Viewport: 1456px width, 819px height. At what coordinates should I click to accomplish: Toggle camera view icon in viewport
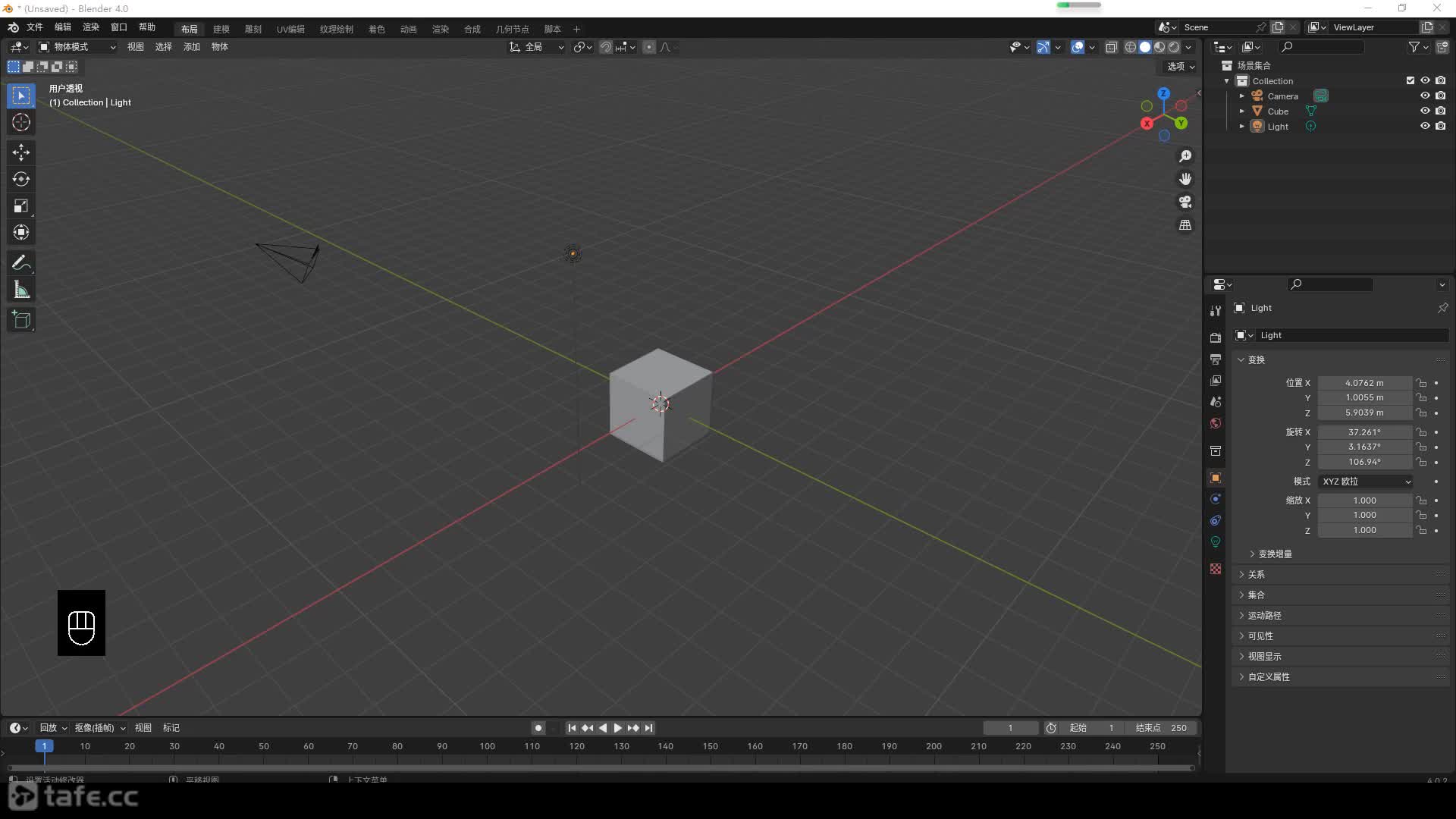1185,202
